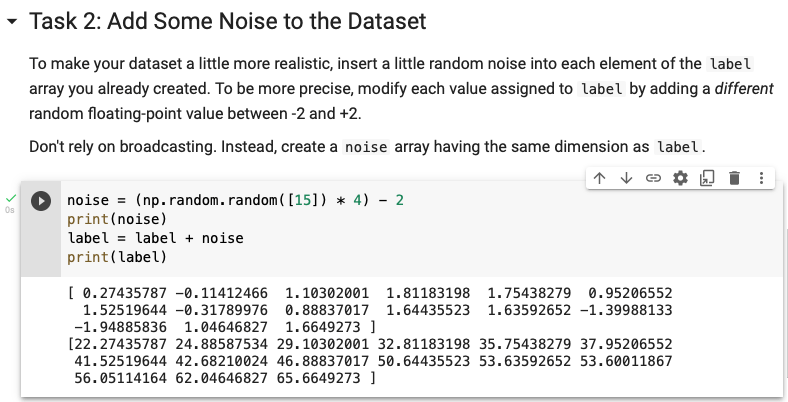Viewport: 788px width, 402px height.
Task: Click the label = label + noise line
Action: pos(154,238)
